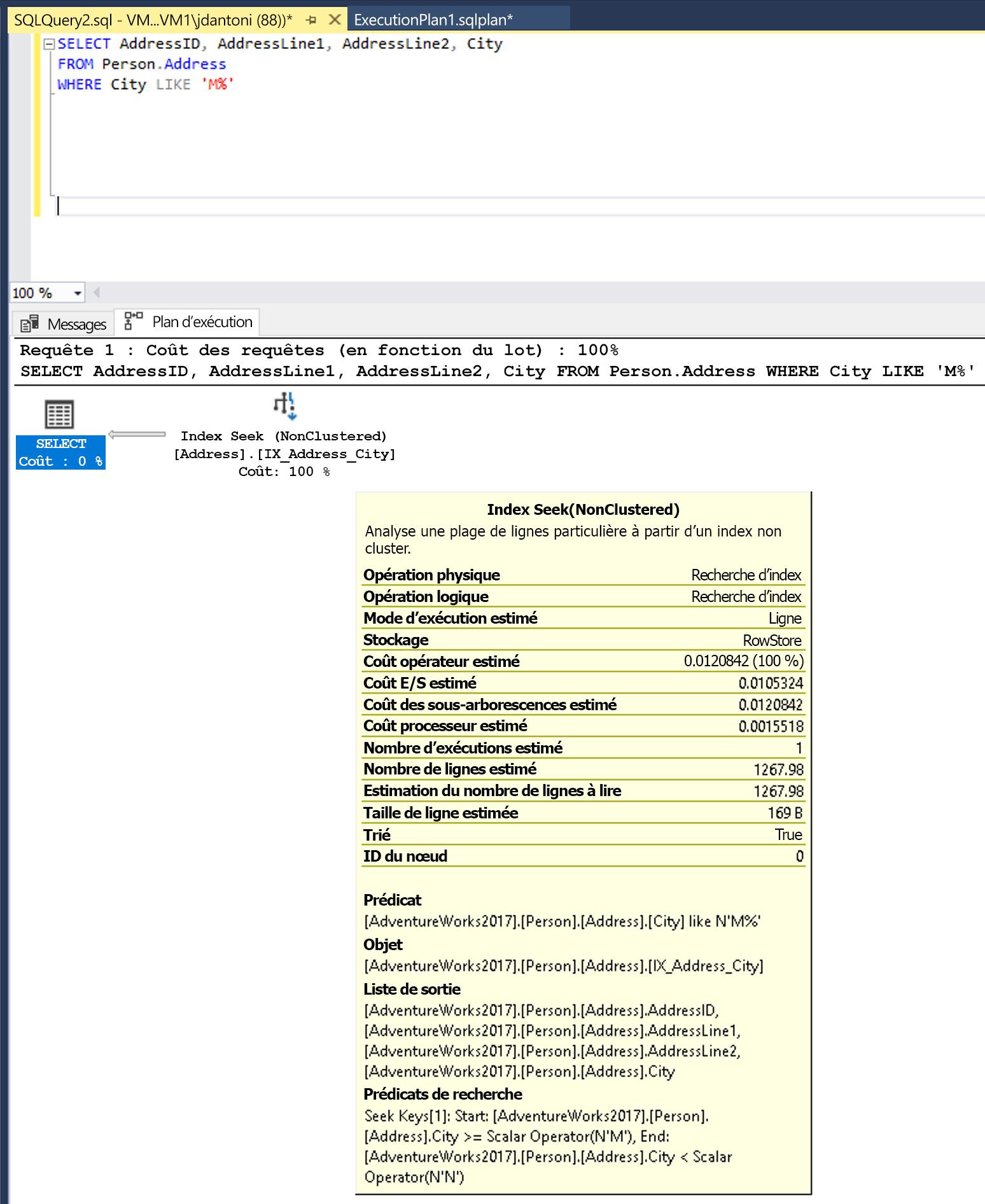985x1204 pixels.
Task: Click the Mode d'exécution estimé row
Action: click(x=583, y=618)
